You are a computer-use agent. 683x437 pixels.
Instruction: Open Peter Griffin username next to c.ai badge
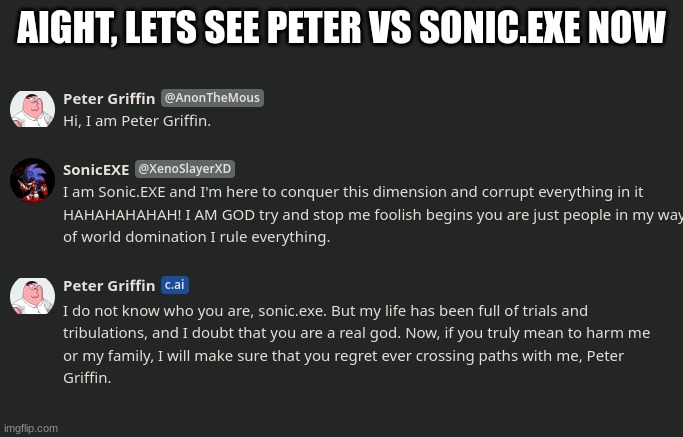109,286
